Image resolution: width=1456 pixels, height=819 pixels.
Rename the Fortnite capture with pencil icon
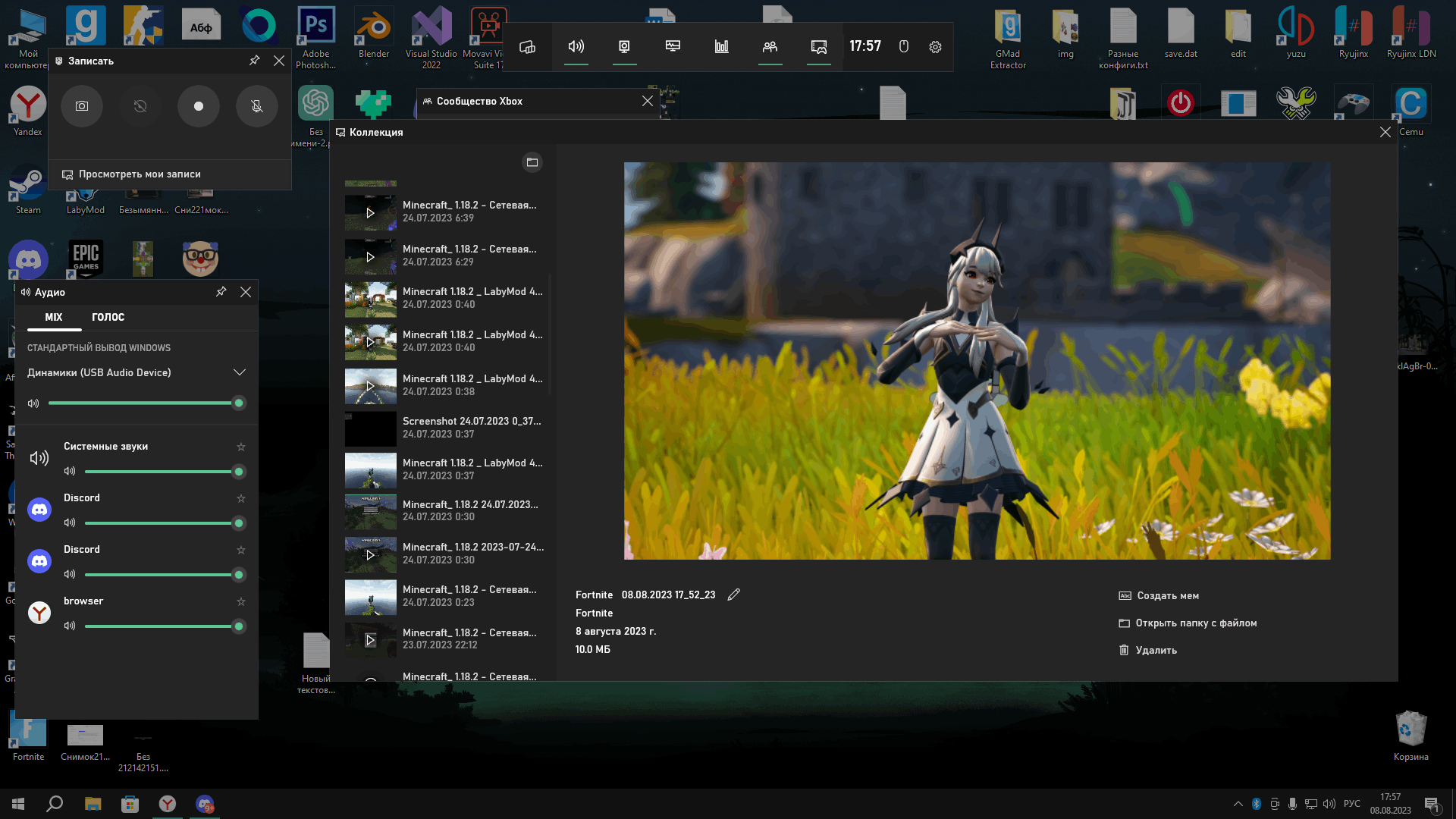[x=733, y=595]
